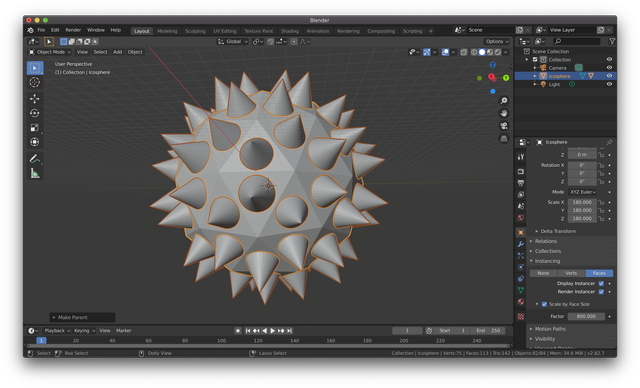The width and height of the screenshot is (640, 388).
Task: Switch to the Shading workspace tab
Action: (x=290, y=31)
